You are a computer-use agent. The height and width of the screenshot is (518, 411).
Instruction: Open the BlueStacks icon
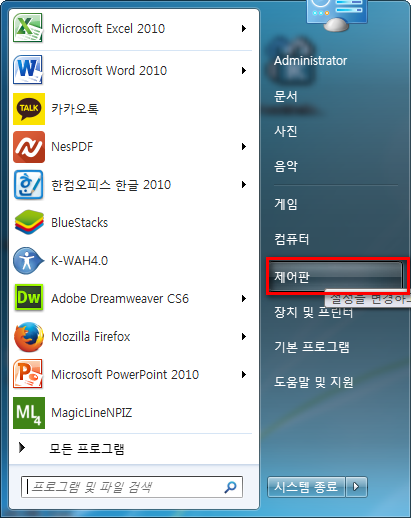click(29, 222)
